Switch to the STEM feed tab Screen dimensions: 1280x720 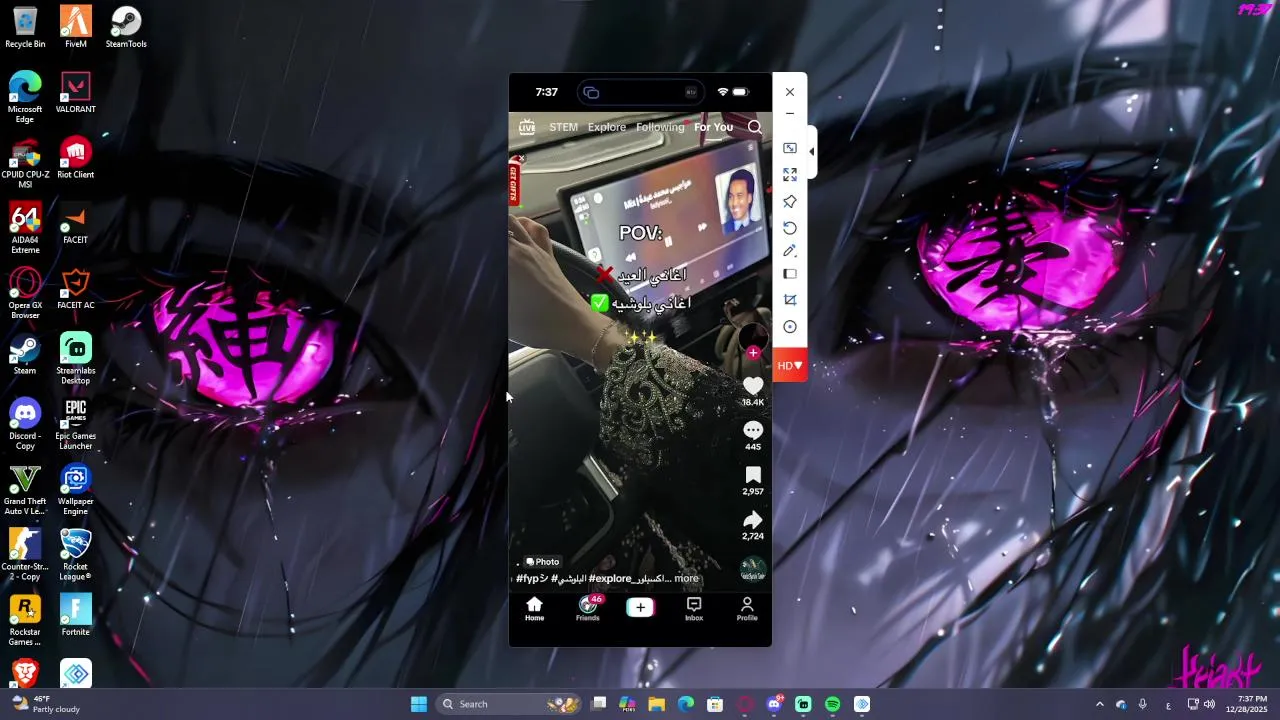coord(563,127)
